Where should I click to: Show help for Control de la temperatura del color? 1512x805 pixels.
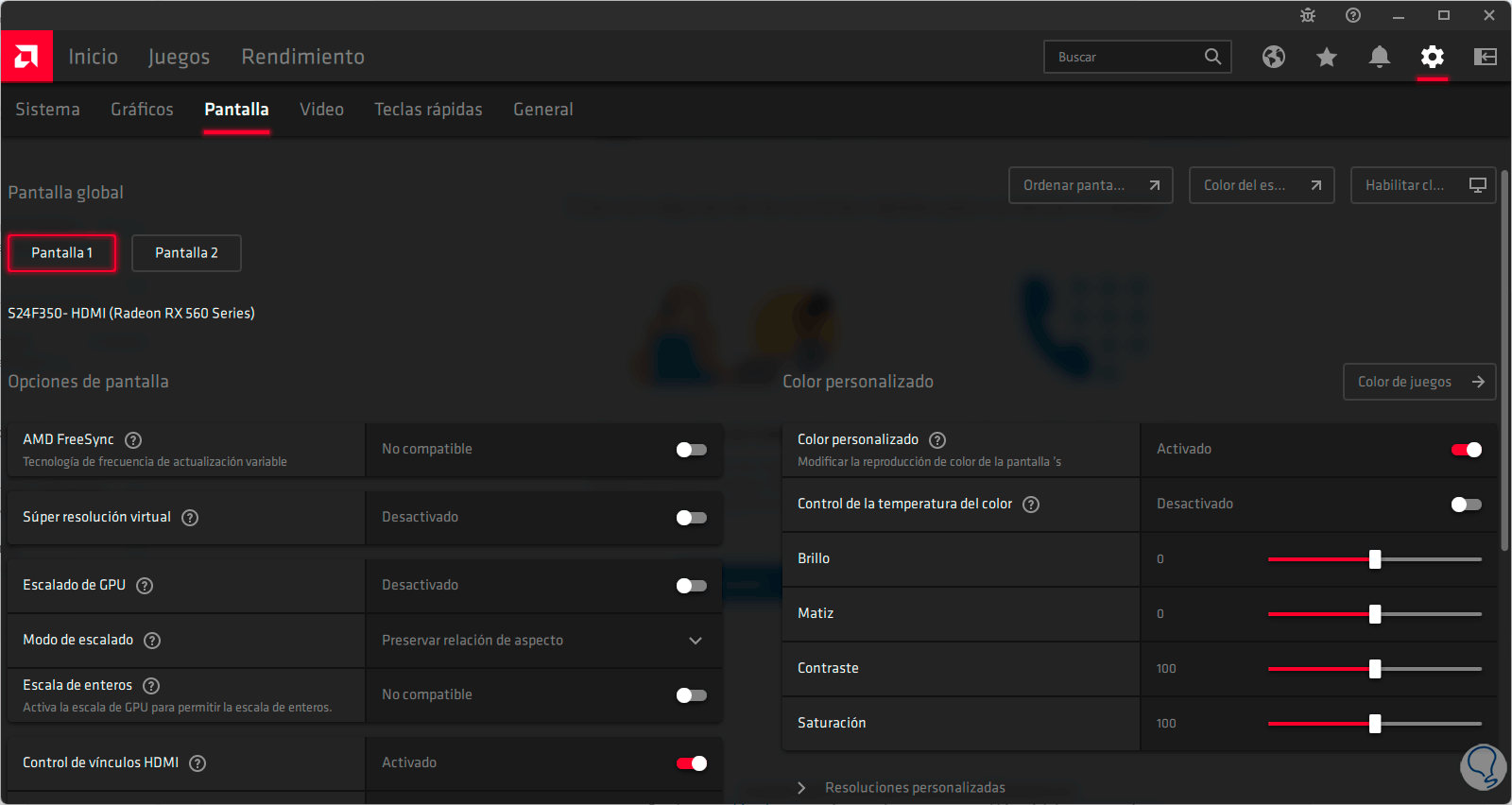pos(1031,504)
